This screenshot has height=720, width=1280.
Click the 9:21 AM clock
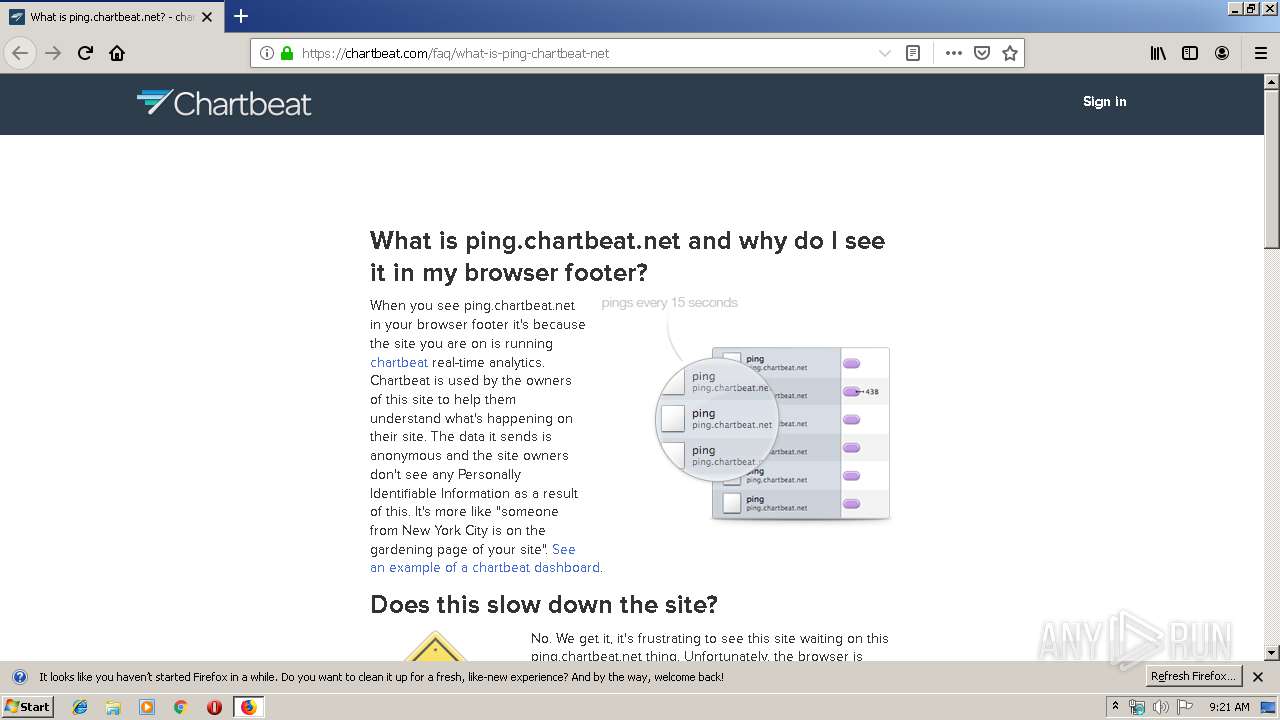coord(1229,707)
